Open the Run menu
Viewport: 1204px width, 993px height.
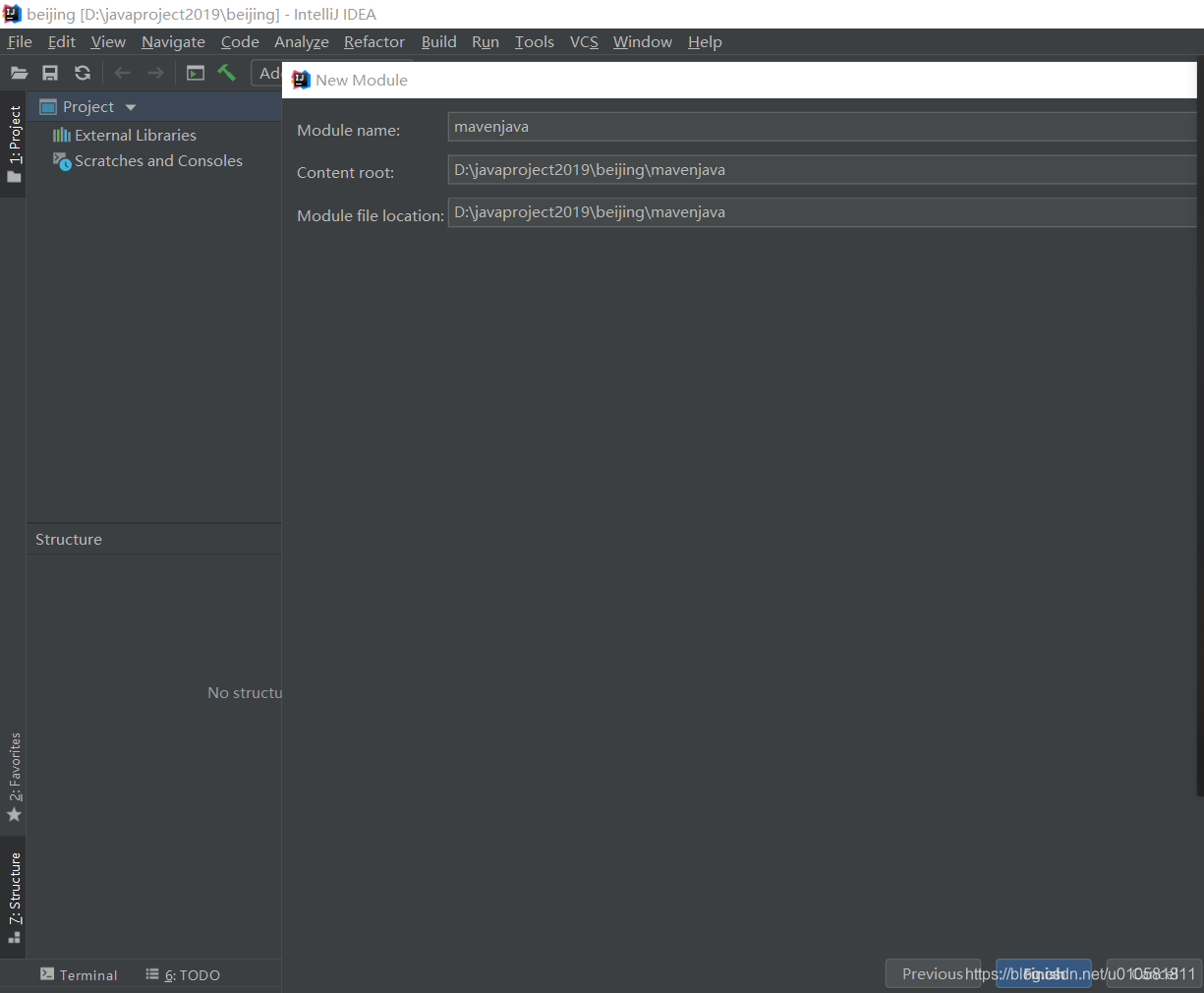pyautogui.click(x=486, y=41)
